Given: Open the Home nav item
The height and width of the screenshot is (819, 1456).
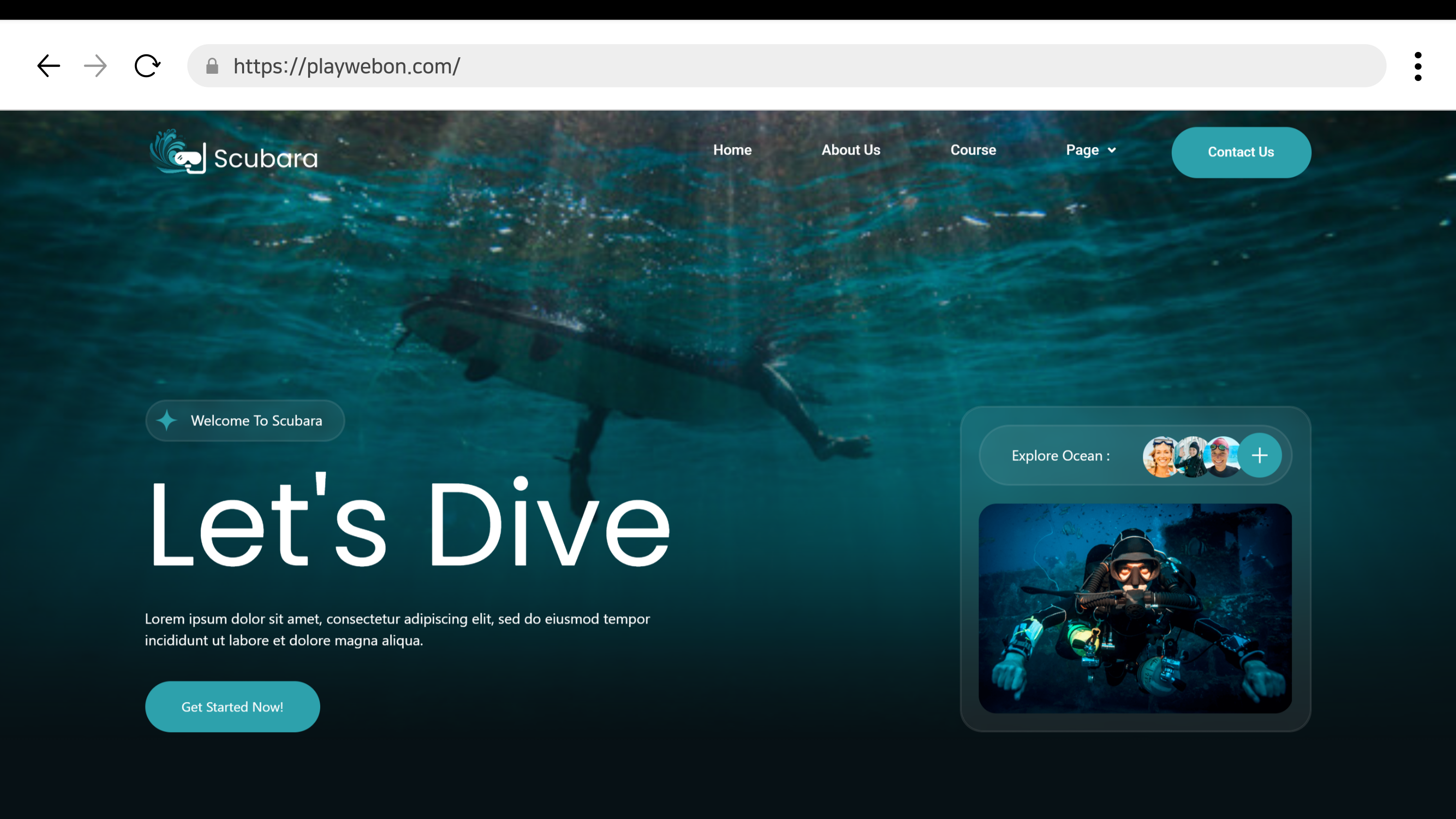Looking at the screenshot, I should (x=732, y=150).
